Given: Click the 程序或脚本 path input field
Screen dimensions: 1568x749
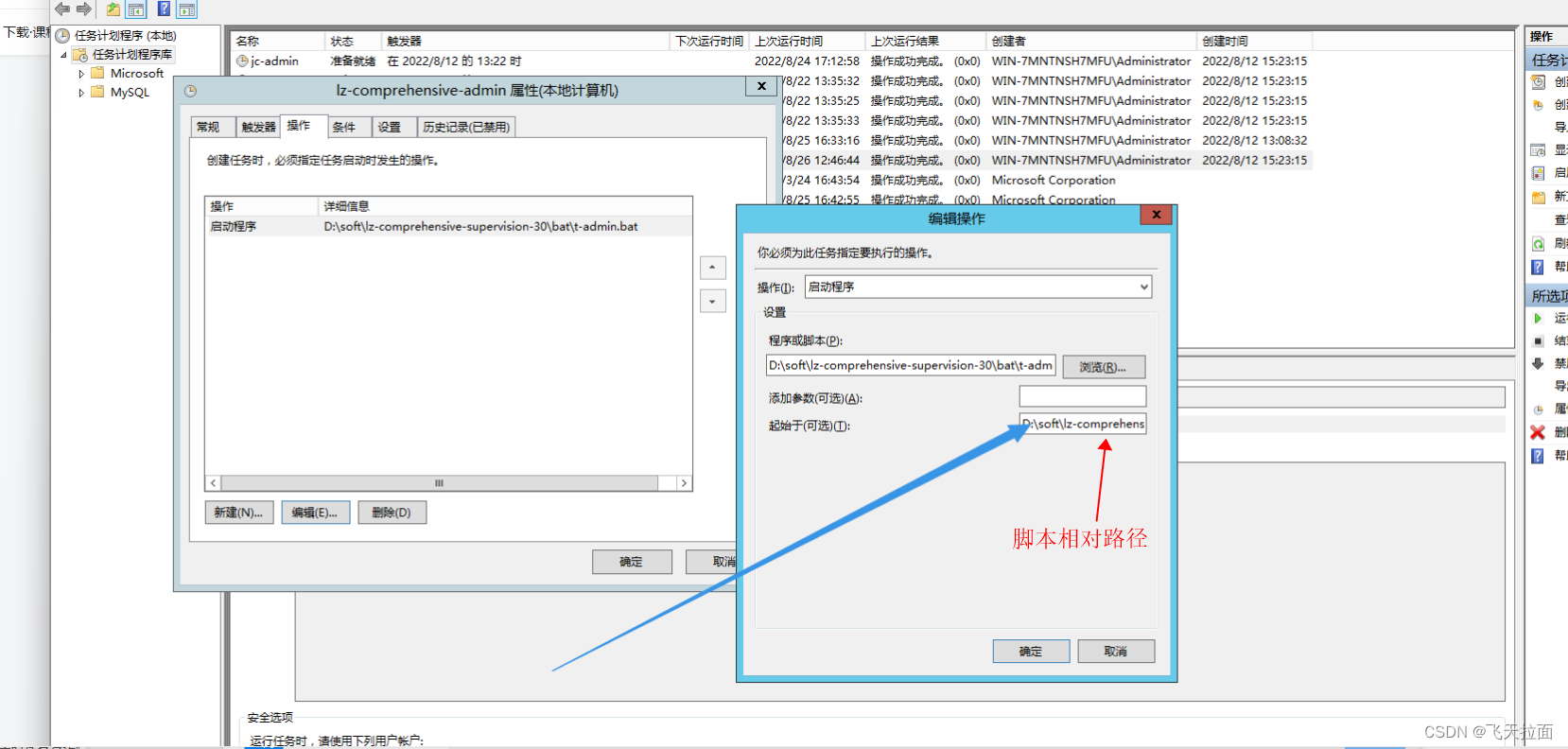Looking at the screenshot, I should pos(911,366).
